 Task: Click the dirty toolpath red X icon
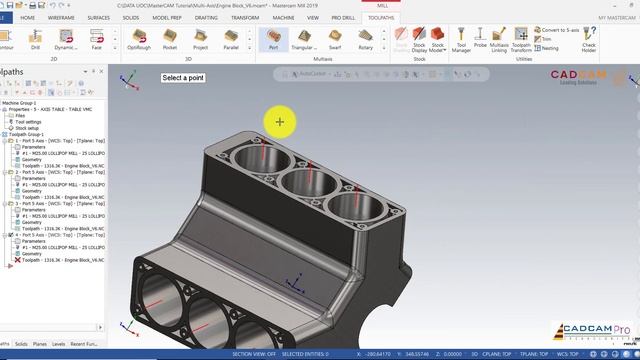[18, 260]
